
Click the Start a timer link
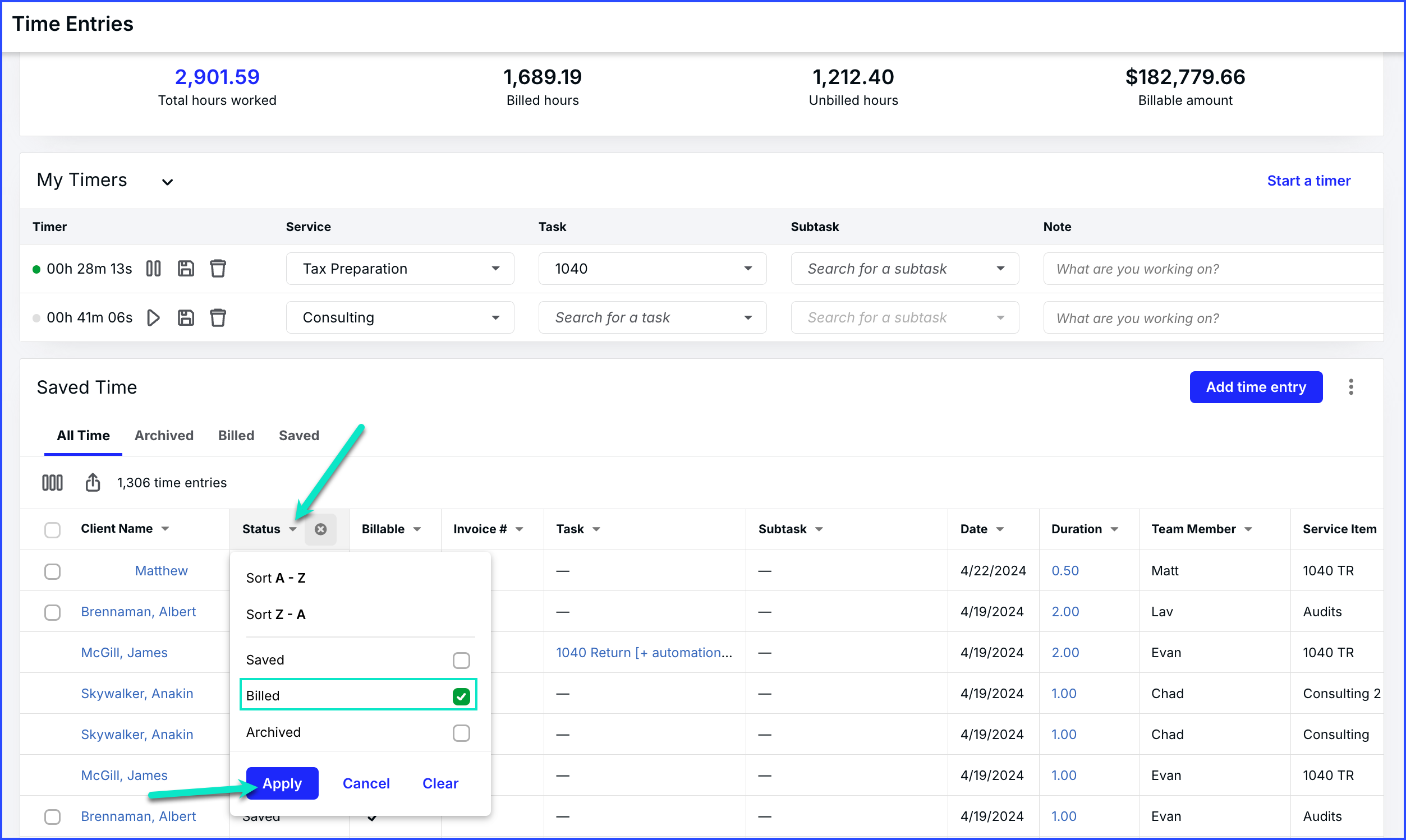point(1308,181)
